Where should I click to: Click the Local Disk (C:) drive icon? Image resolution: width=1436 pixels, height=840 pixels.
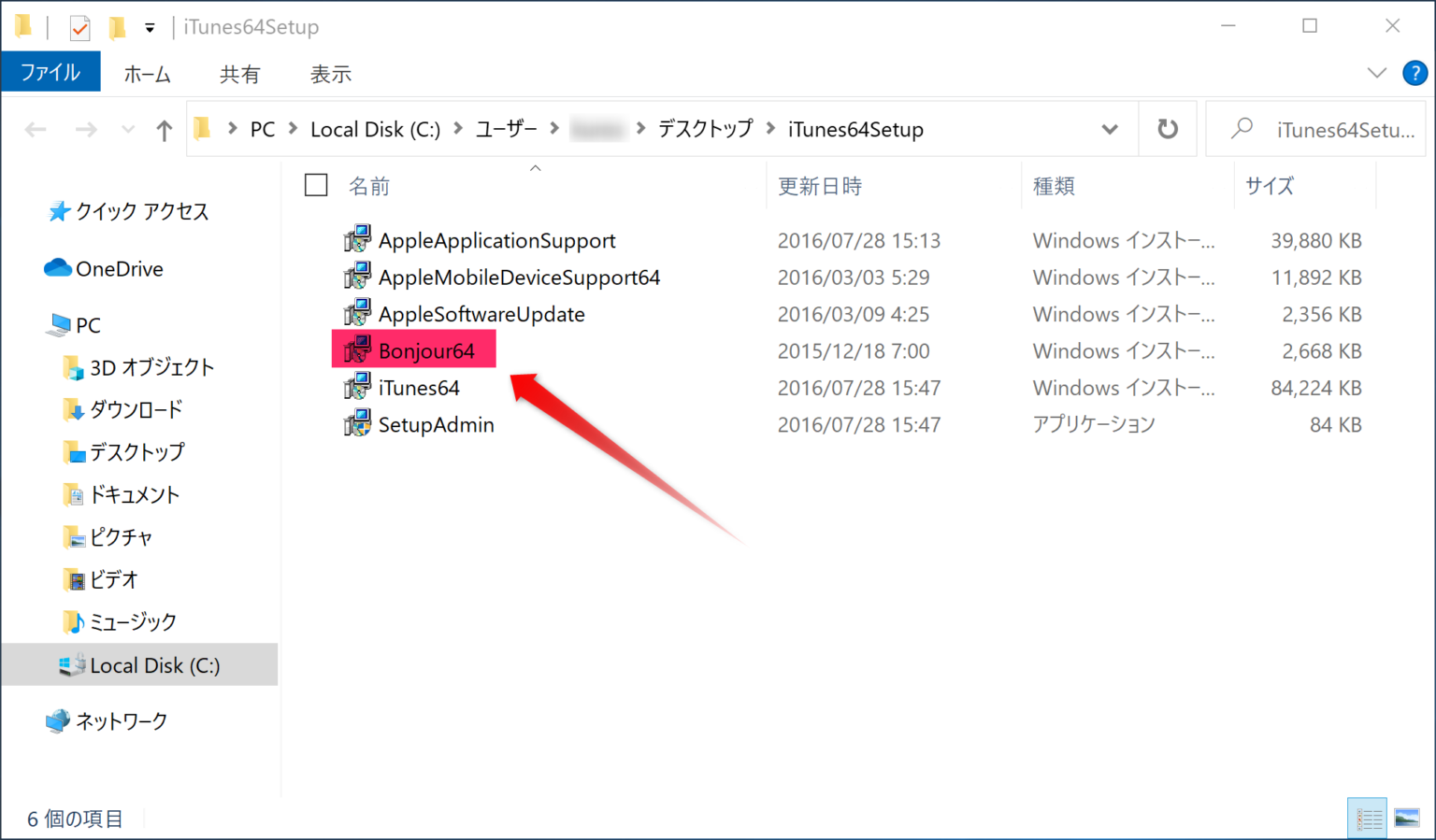[73, 664]
